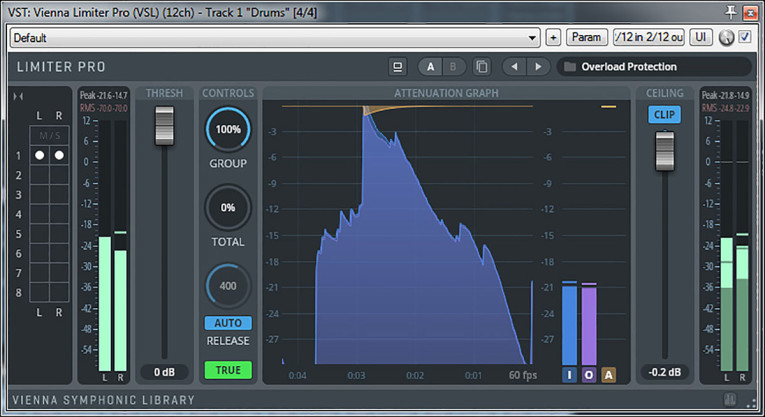
Task: Open the Overload Protection preset folder
Action: 654,67
